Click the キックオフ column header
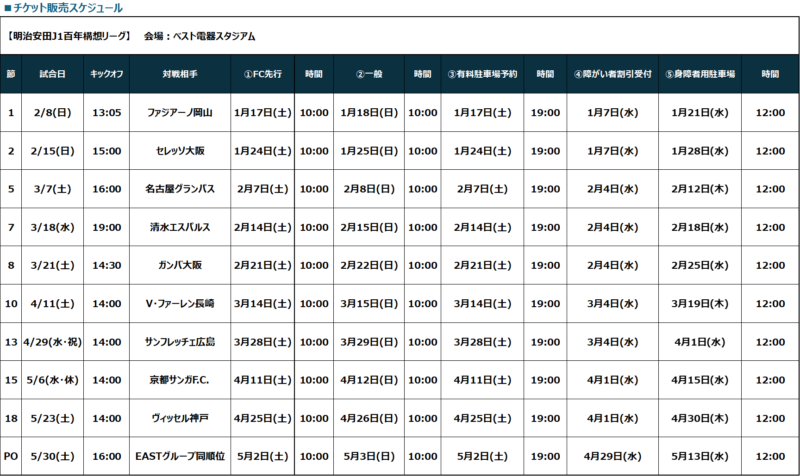Screen dimensions: 800x476 coord(106,74)
